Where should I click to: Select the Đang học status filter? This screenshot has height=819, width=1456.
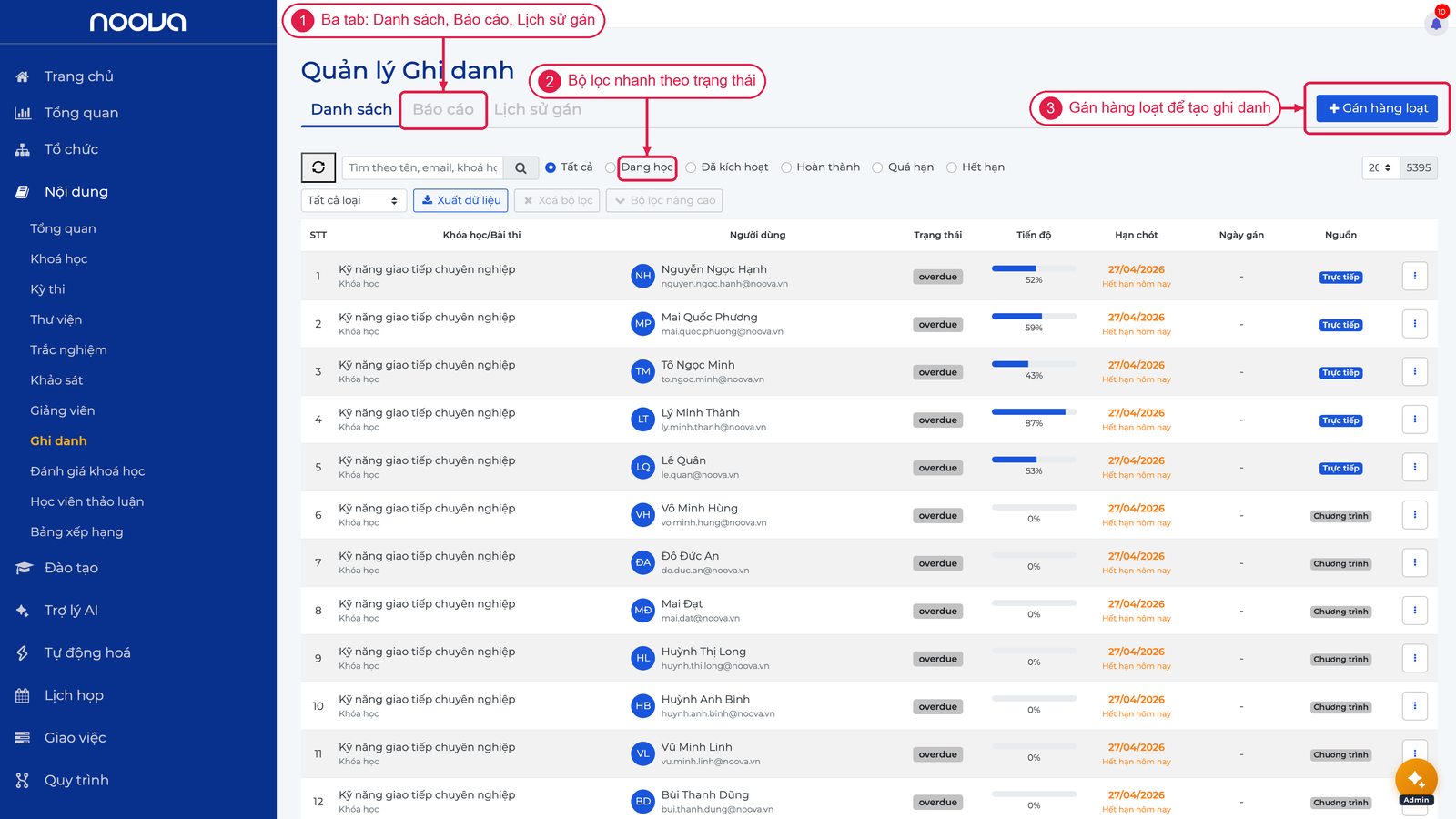[x=640, y=167]
